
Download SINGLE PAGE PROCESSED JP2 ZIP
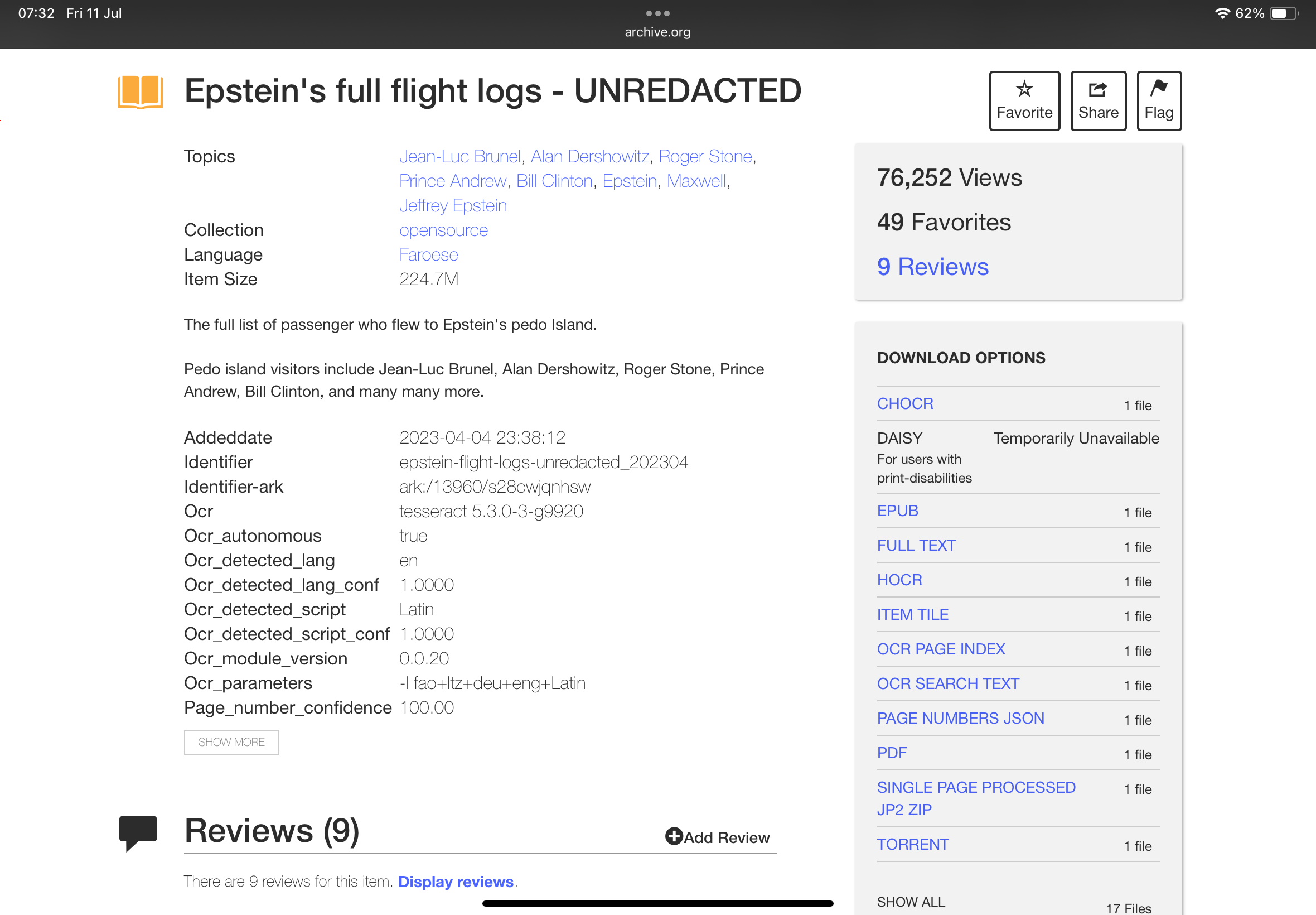[976, 798]
